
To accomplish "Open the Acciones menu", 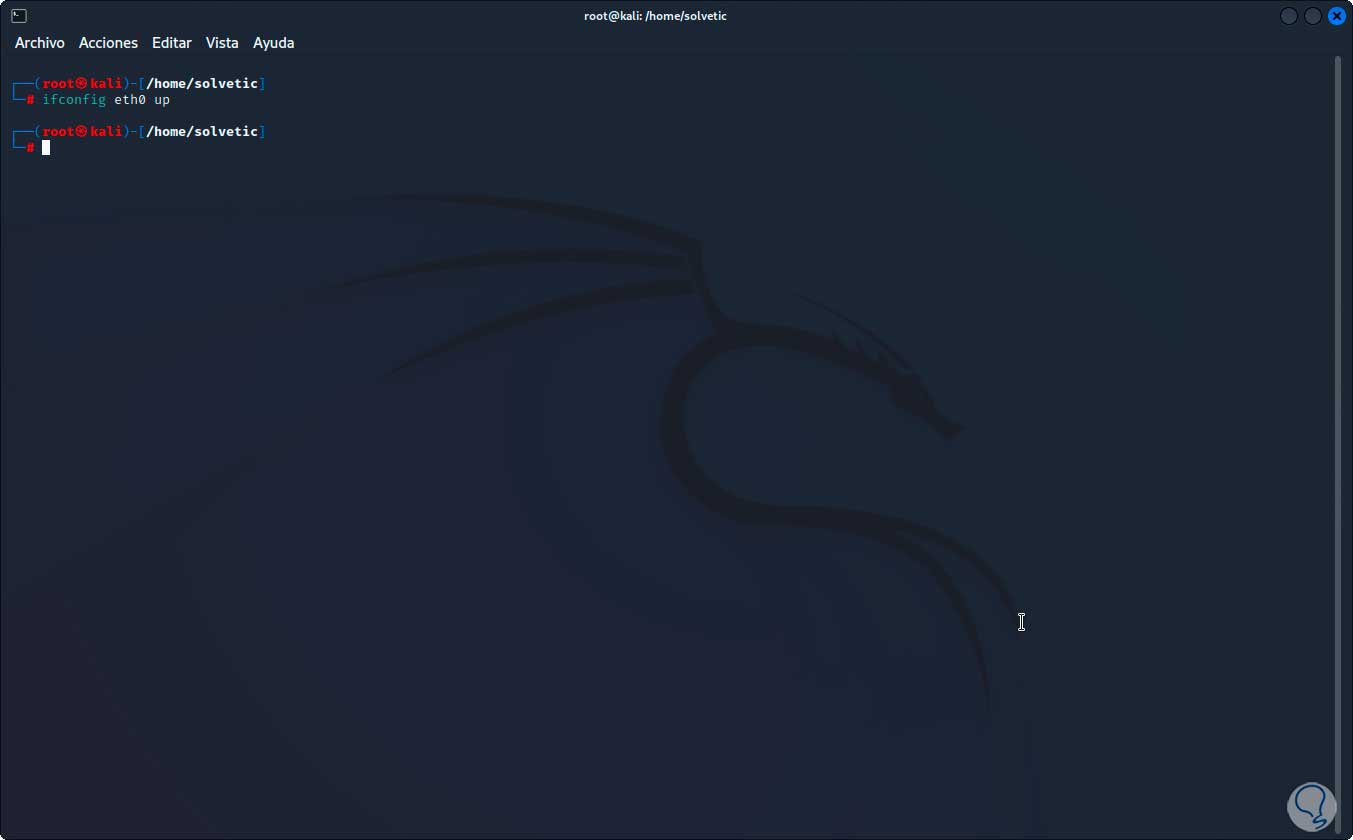I will coord(108,43).
